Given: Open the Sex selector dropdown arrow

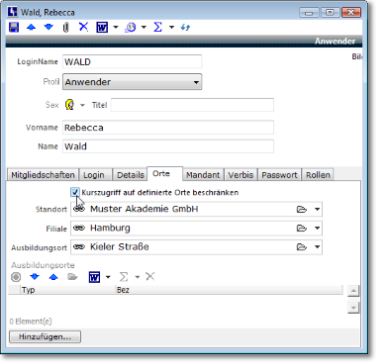Looking at the screenshot, I should click(x=82, y=105).
